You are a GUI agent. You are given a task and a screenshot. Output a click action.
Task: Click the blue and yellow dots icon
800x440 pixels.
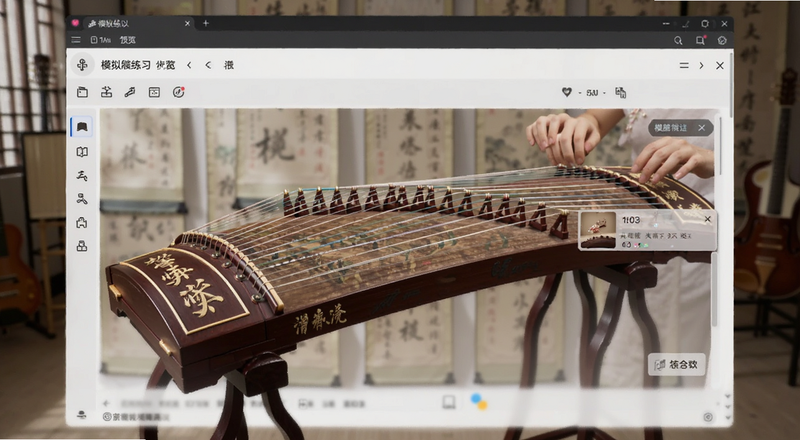479,401
